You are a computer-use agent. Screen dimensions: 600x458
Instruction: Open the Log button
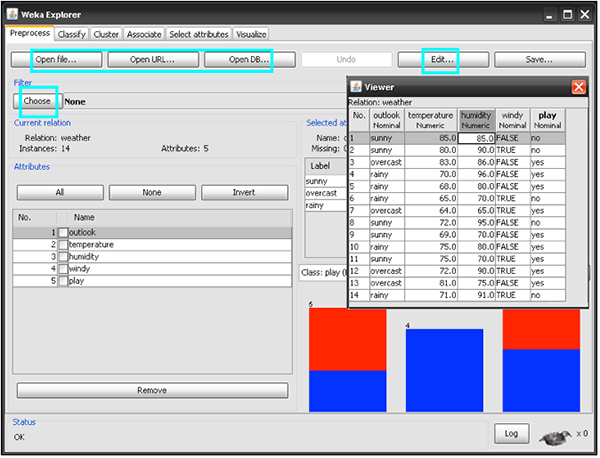511,434
